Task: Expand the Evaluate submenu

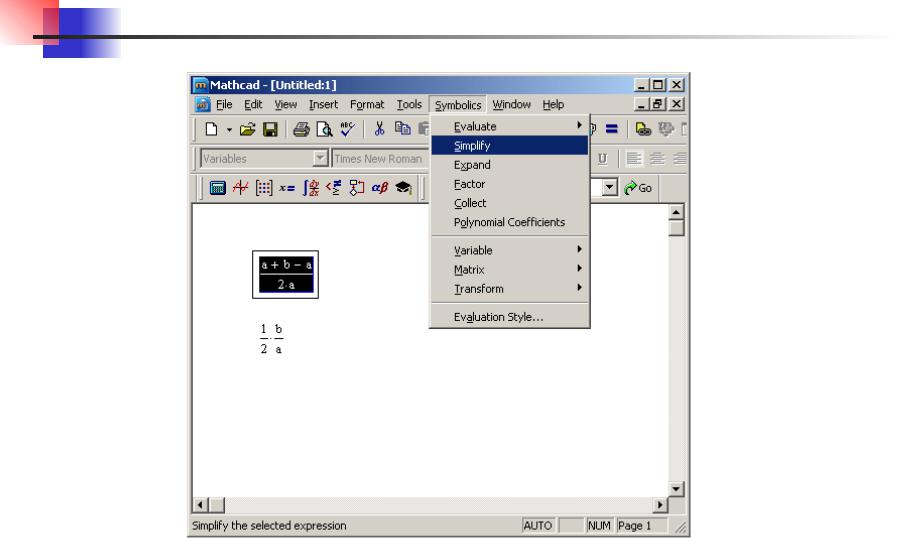Action: 510,126
